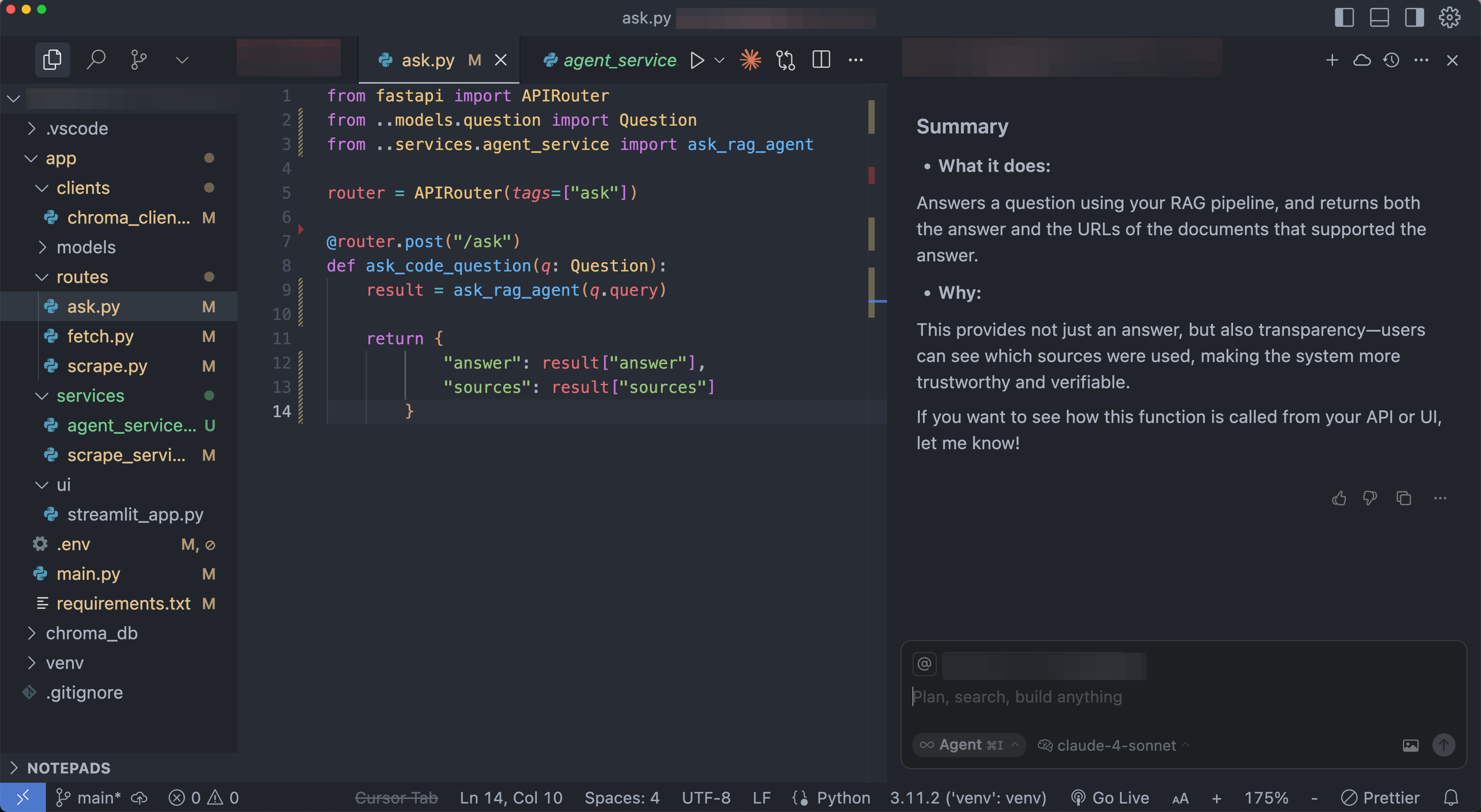Toggle Cursor Tab in status bar
Viewport: 1481px width, 812px height.
point(396,798)
